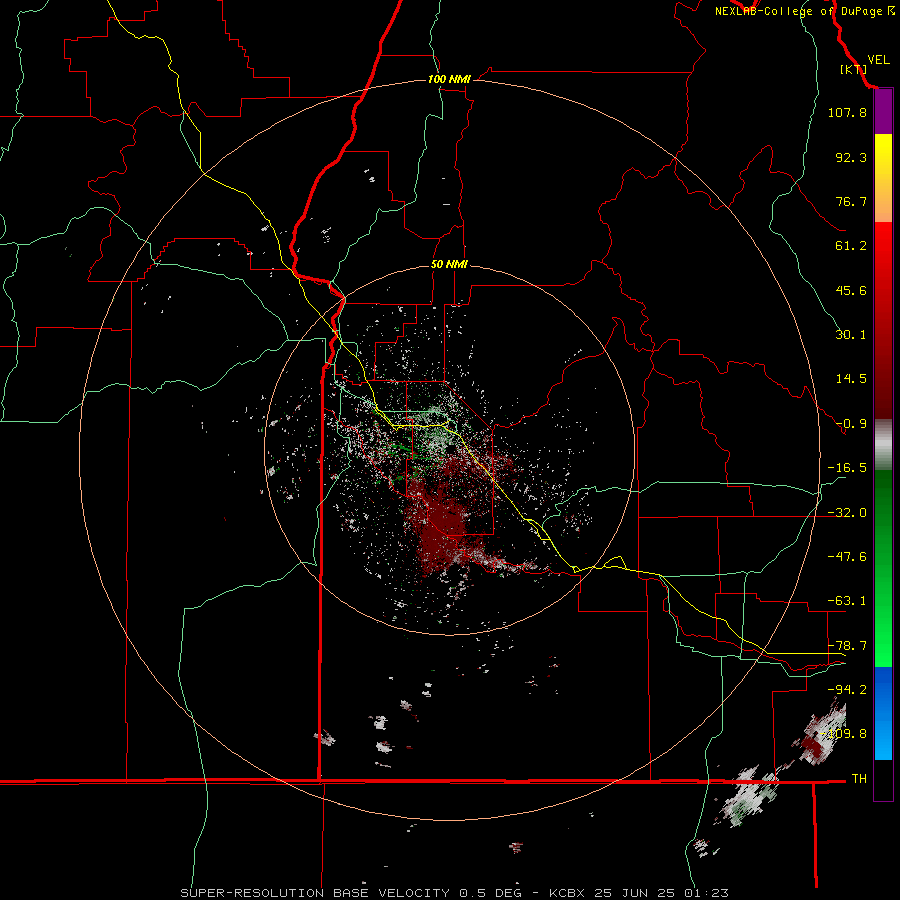Select the 92.3 value on velocity scale

pos(851,157)
